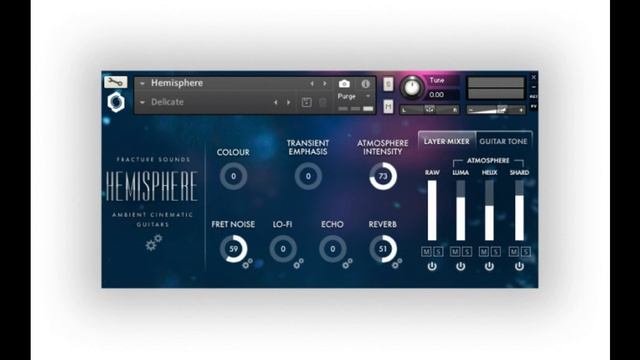Click the Tune knob
The height and width of the screenshot is (360, 640).
pyautogui.click(x=412, y=87)
